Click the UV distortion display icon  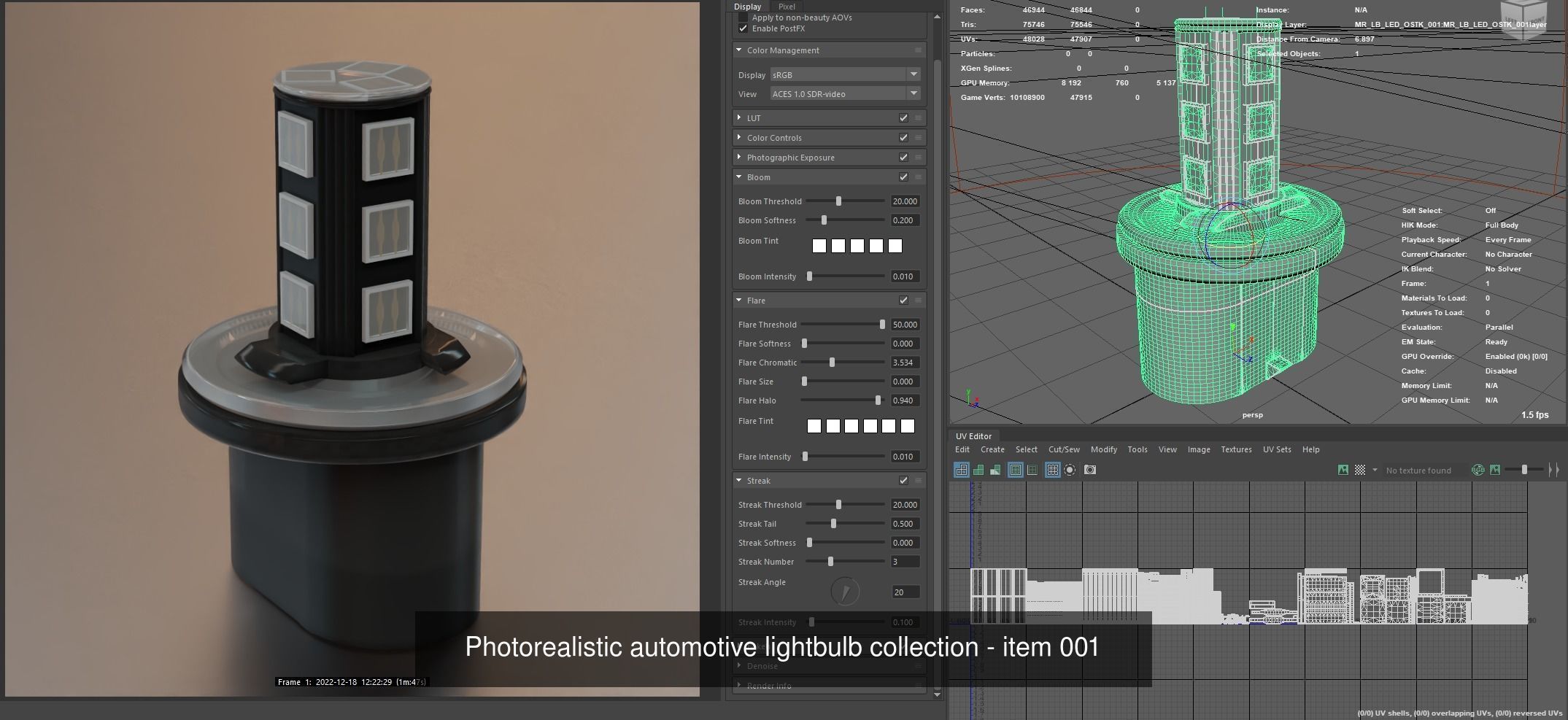995,471
